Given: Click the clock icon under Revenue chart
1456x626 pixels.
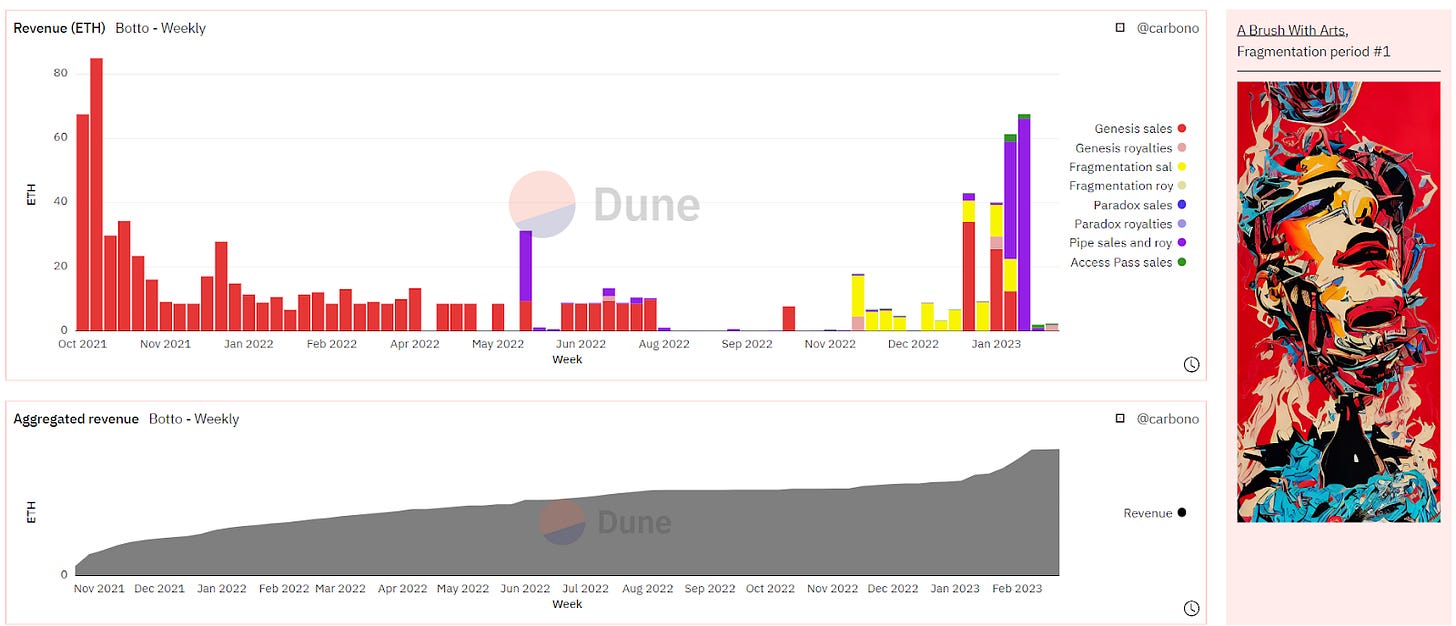Looking at the screenshot, I should 1191,365.
